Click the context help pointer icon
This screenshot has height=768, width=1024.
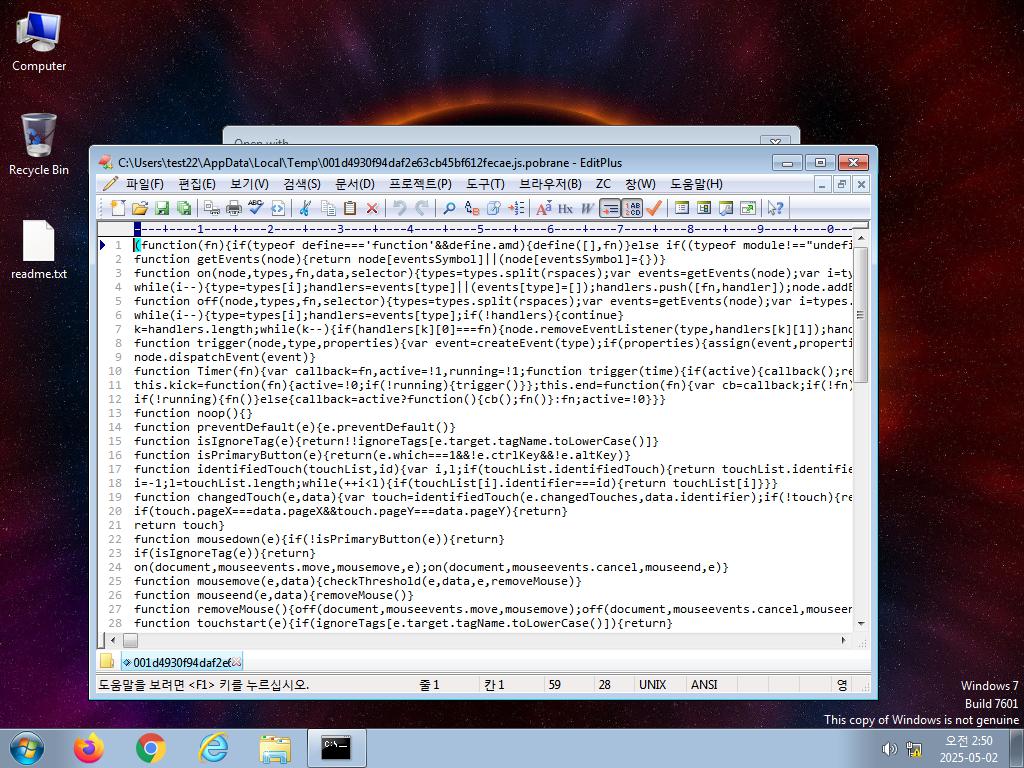pos(775,208)
